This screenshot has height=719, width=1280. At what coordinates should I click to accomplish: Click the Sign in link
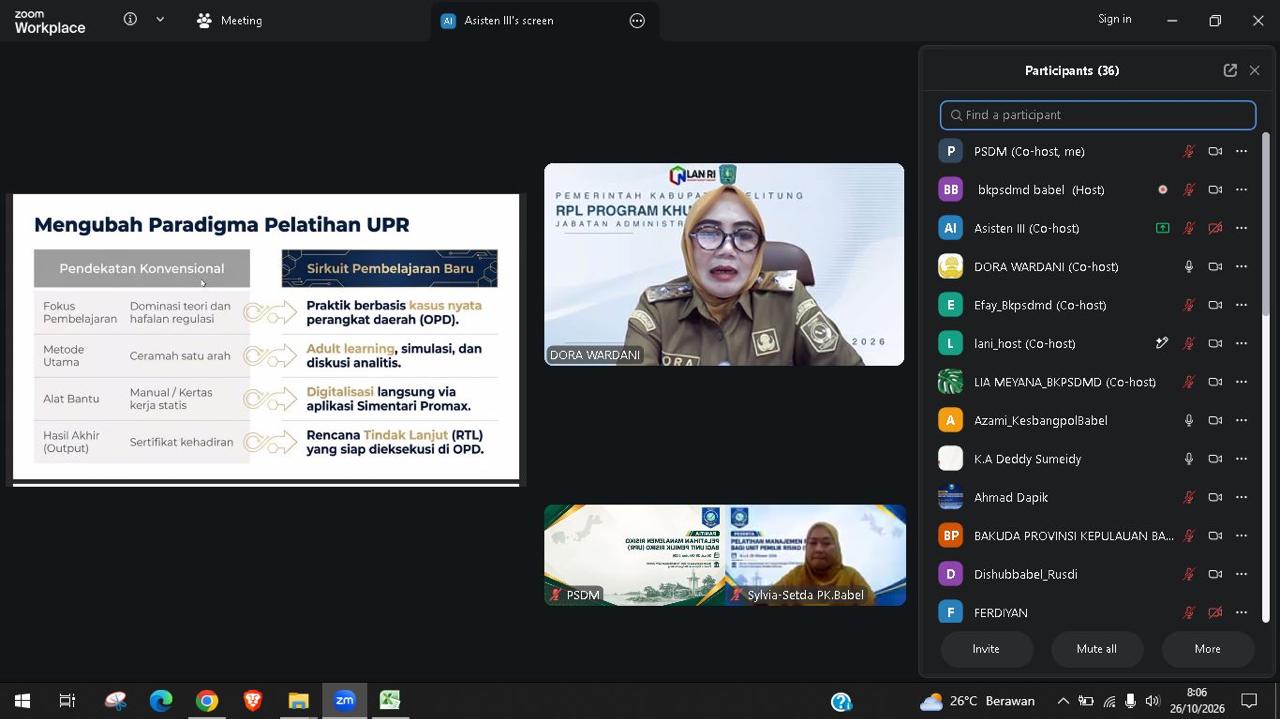1115,19
